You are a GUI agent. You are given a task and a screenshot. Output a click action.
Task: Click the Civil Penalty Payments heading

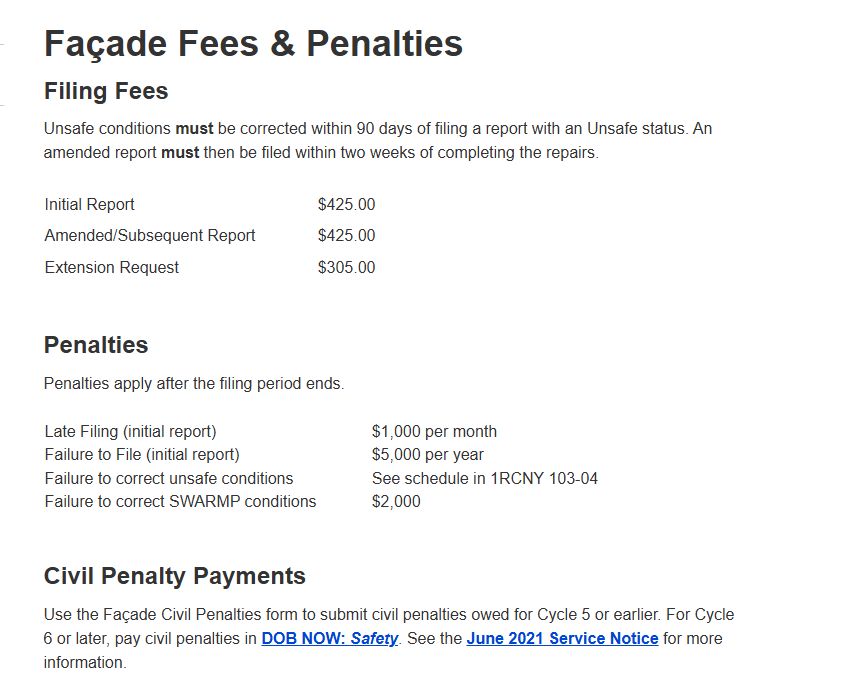pyautogui.click(x=174, y=576)
